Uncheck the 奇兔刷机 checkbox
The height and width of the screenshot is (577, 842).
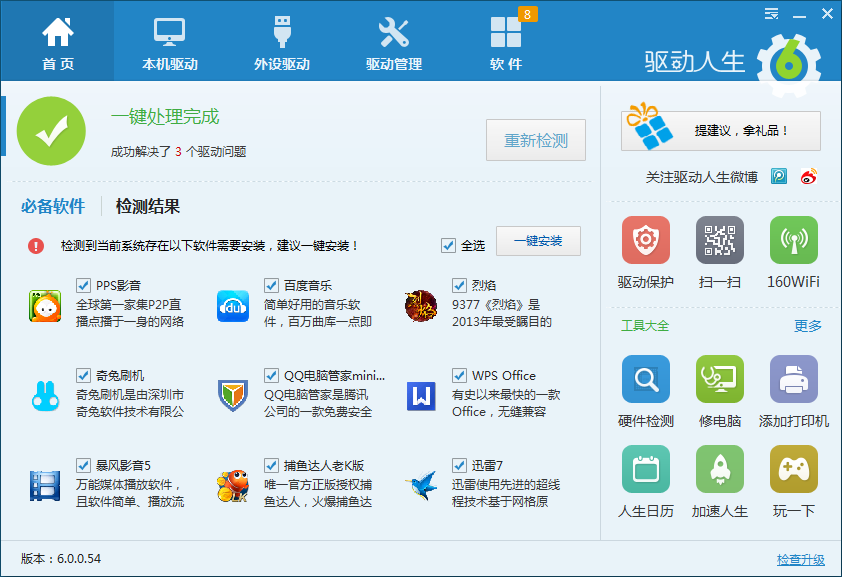(x=83, y=375)
